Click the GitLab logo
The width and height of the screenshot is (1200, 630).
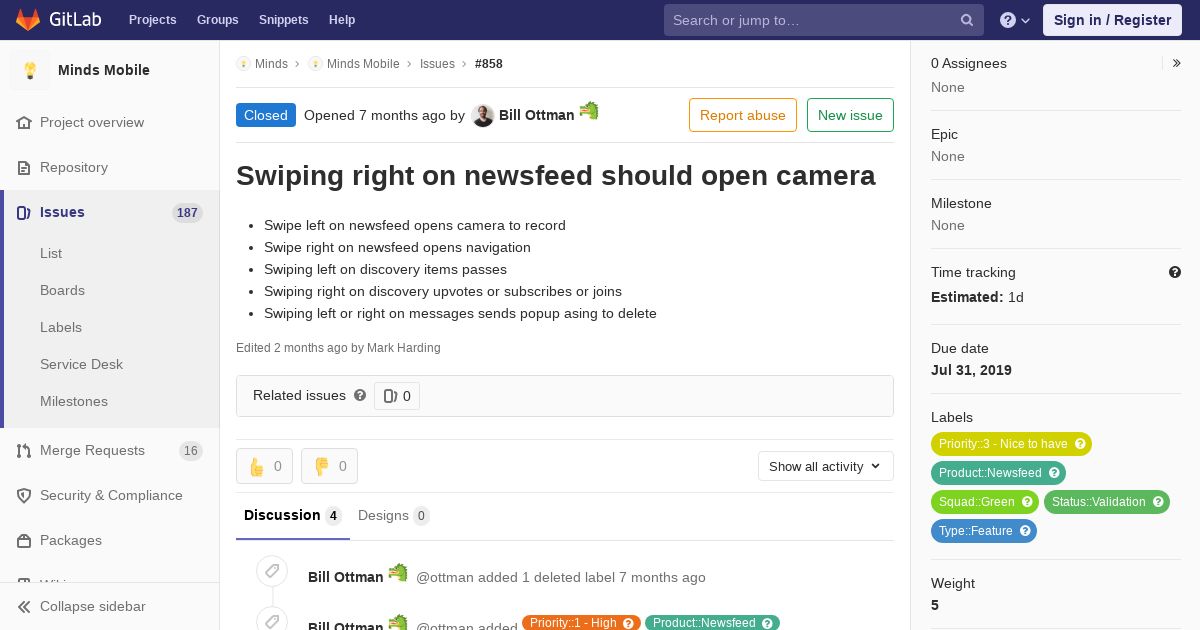(56, 20)
